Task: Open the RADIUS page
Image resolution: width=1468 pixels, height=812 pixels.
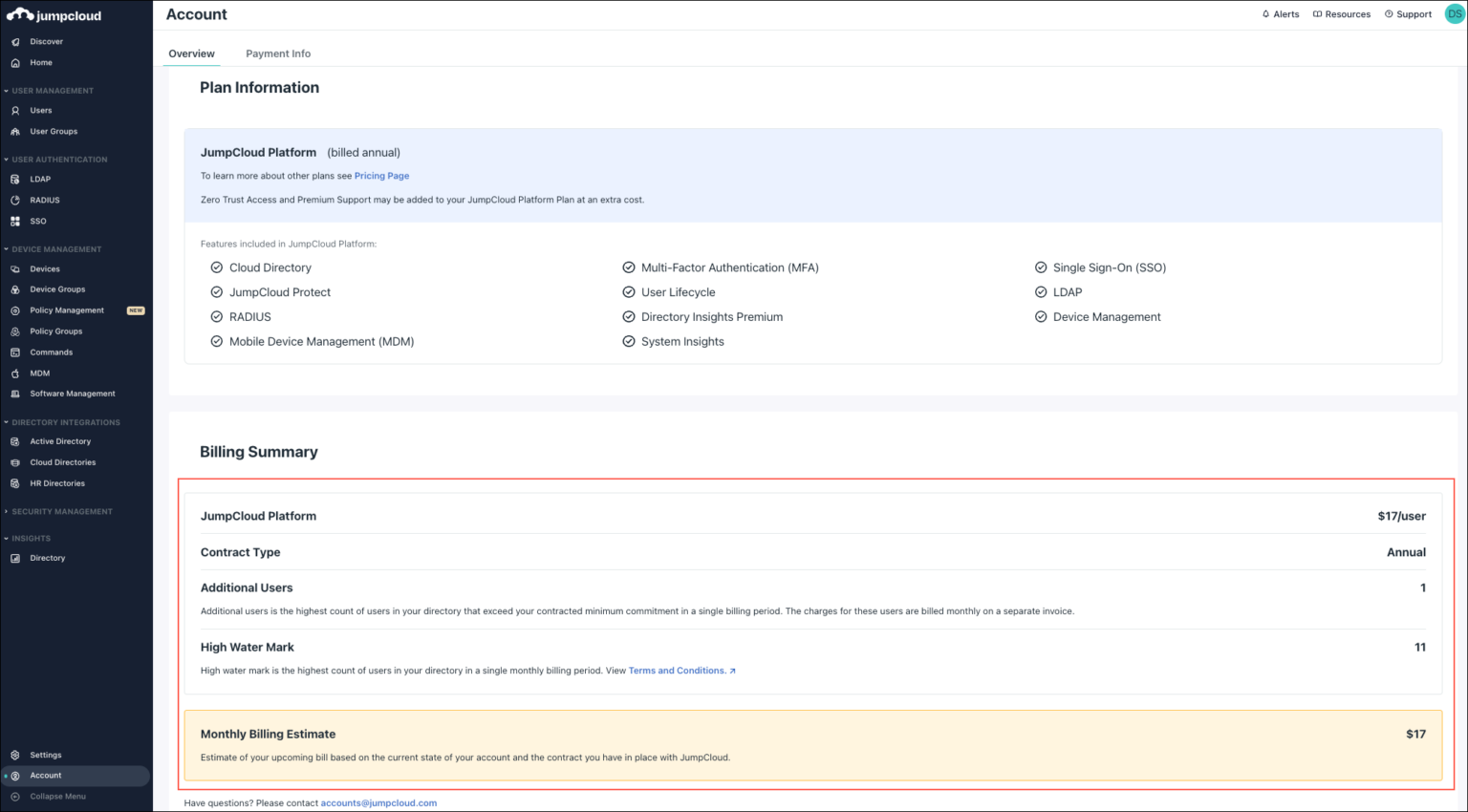Action: [45, 200]
